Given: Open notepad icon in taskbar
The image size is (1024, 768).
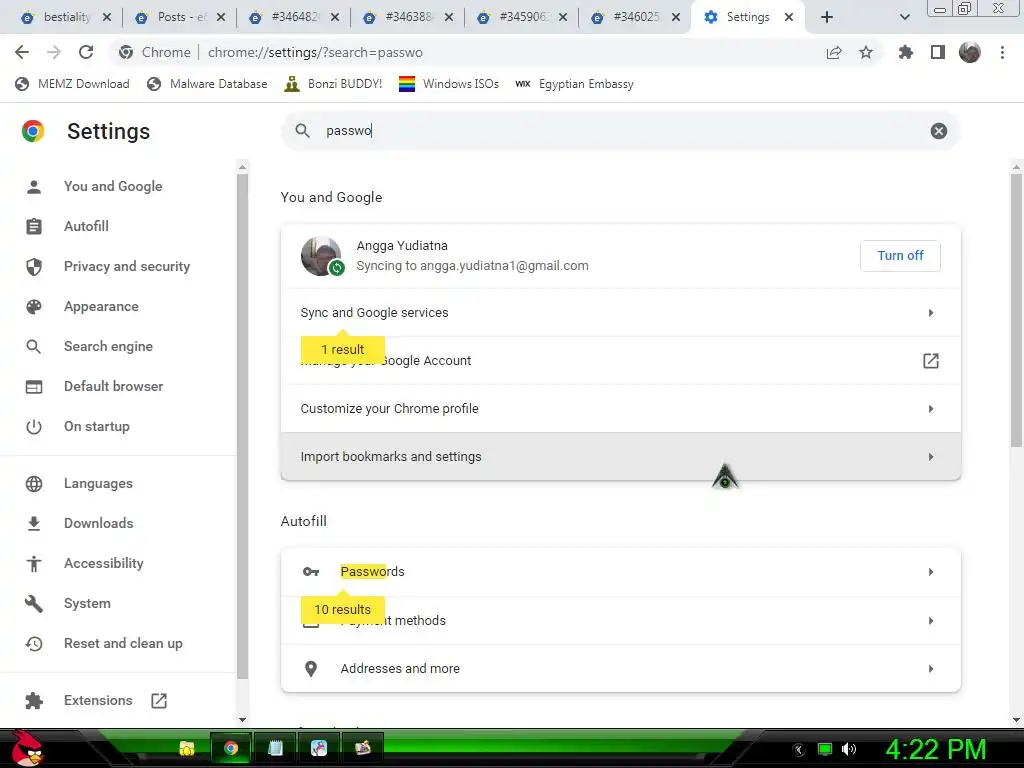Looking at the screenshot, I should (x=275, y=748).
